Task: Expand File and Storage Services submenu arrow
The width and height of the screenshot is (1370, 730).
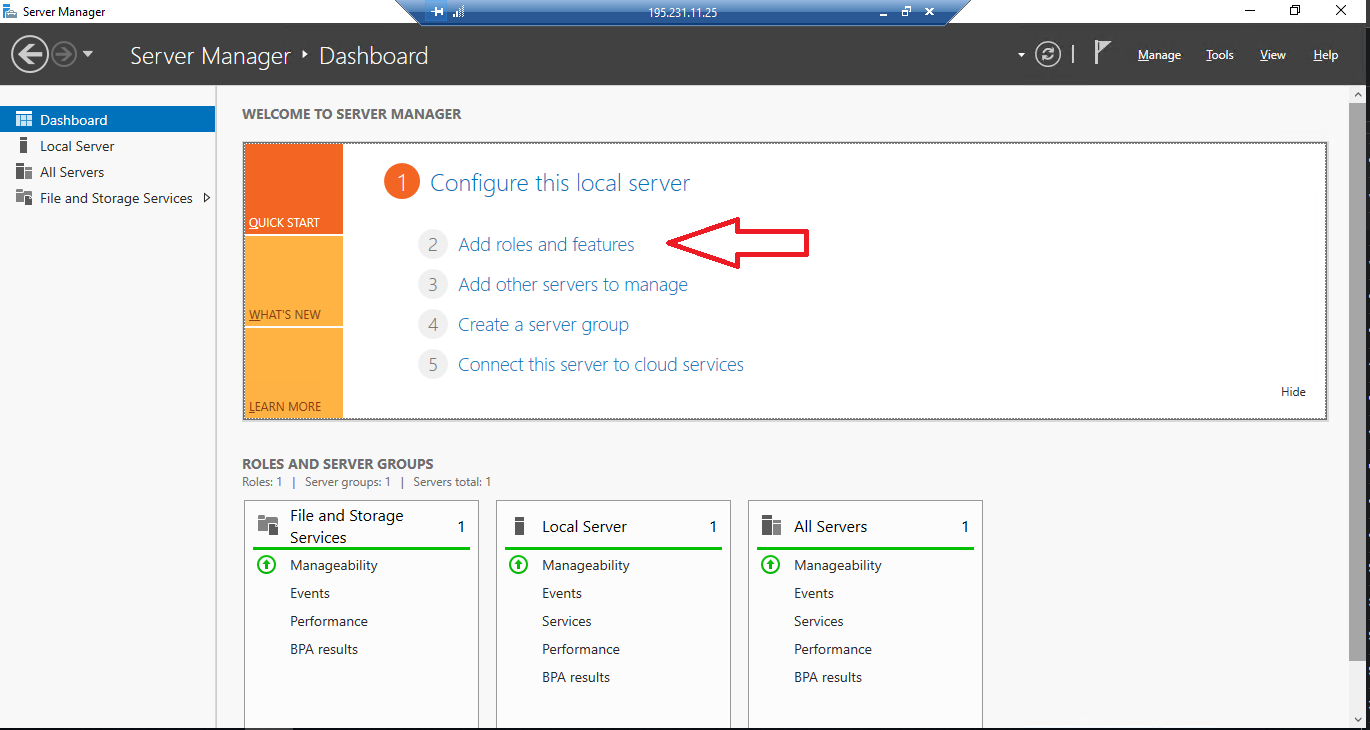Action: (207, 198)
